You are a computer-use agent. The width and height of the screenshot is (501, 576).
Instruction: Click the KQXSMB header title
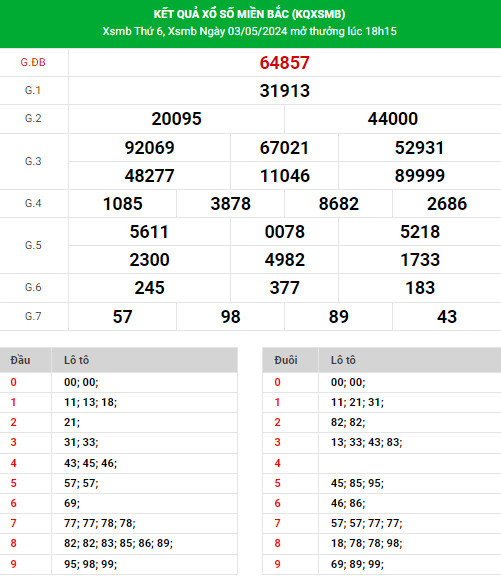coord(249,14)
